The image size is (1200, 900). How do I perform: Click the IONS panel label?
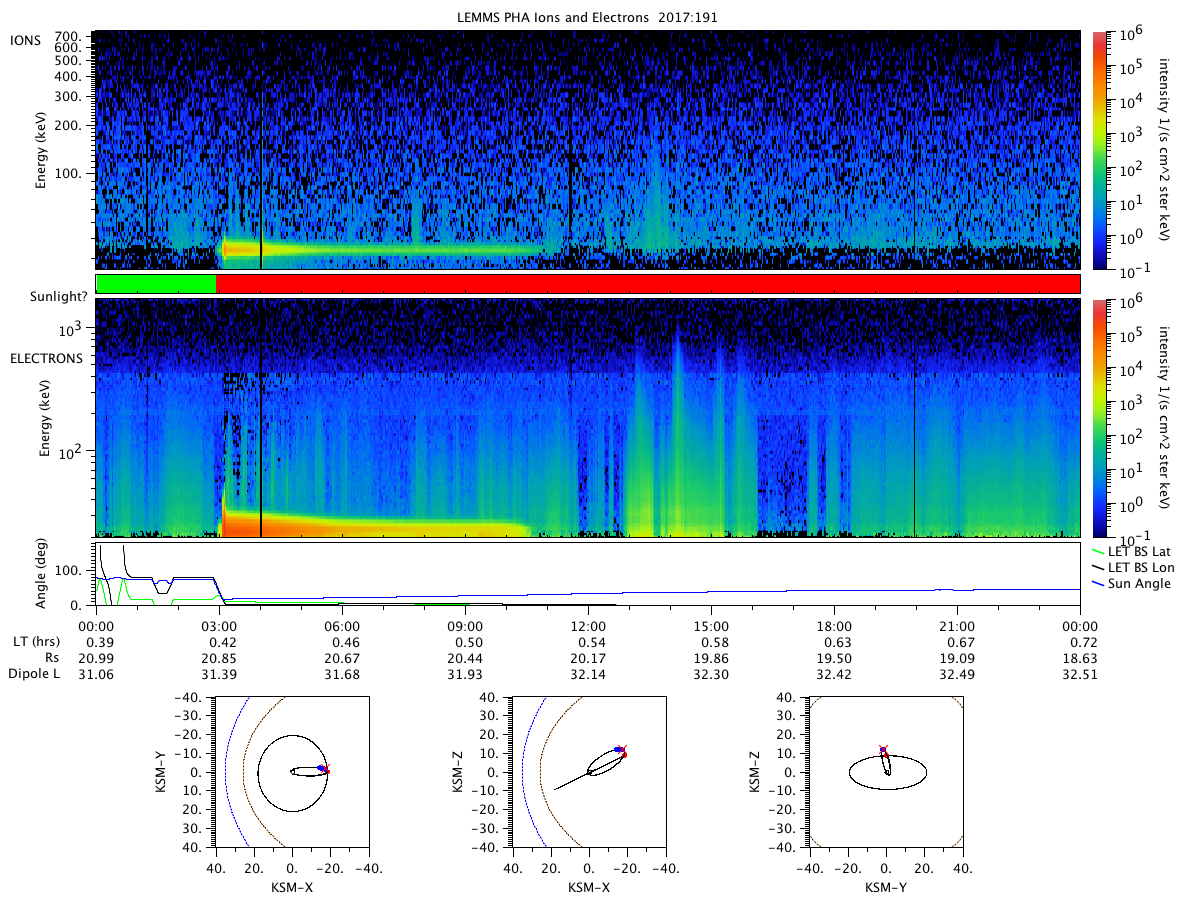25,39
